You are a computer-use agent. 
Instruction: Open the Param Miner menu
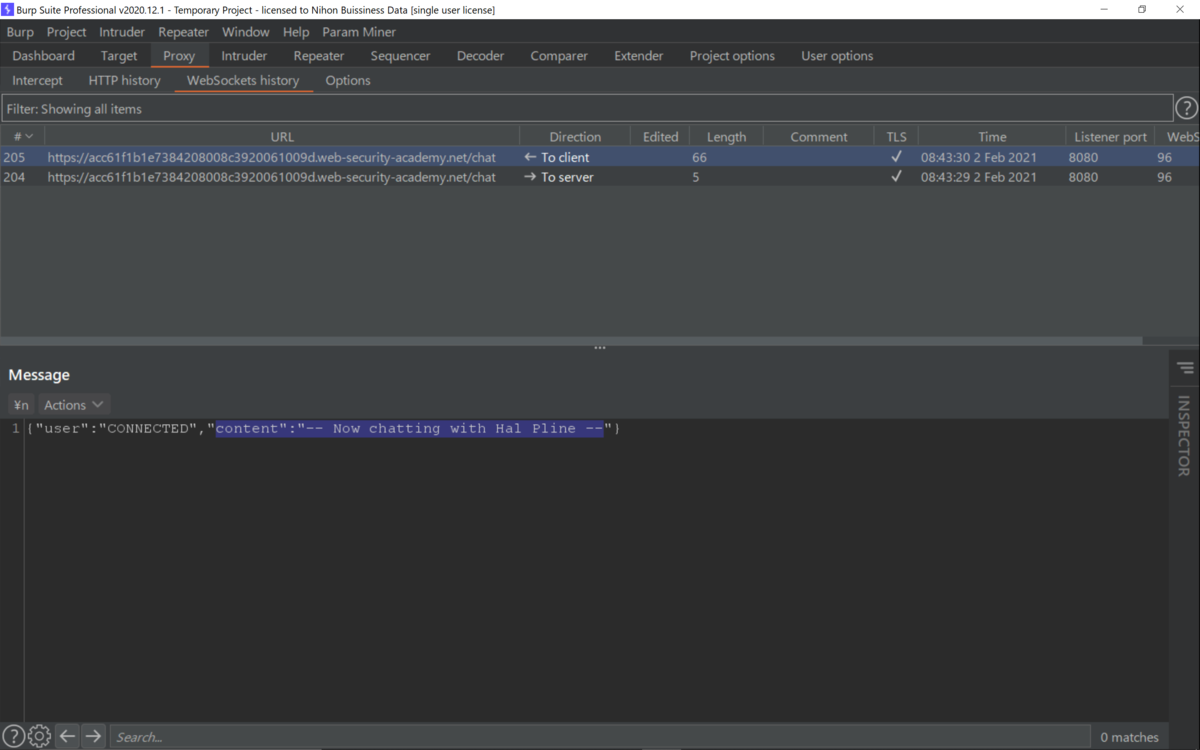[x=359, y=32]
